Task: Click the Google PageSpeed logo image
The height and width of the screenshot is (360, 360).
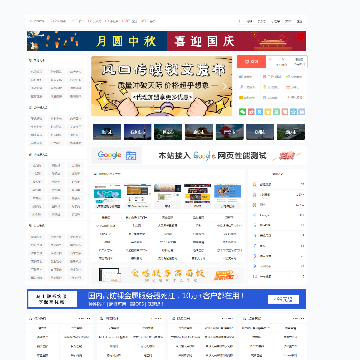Action: tap(117, 155)
